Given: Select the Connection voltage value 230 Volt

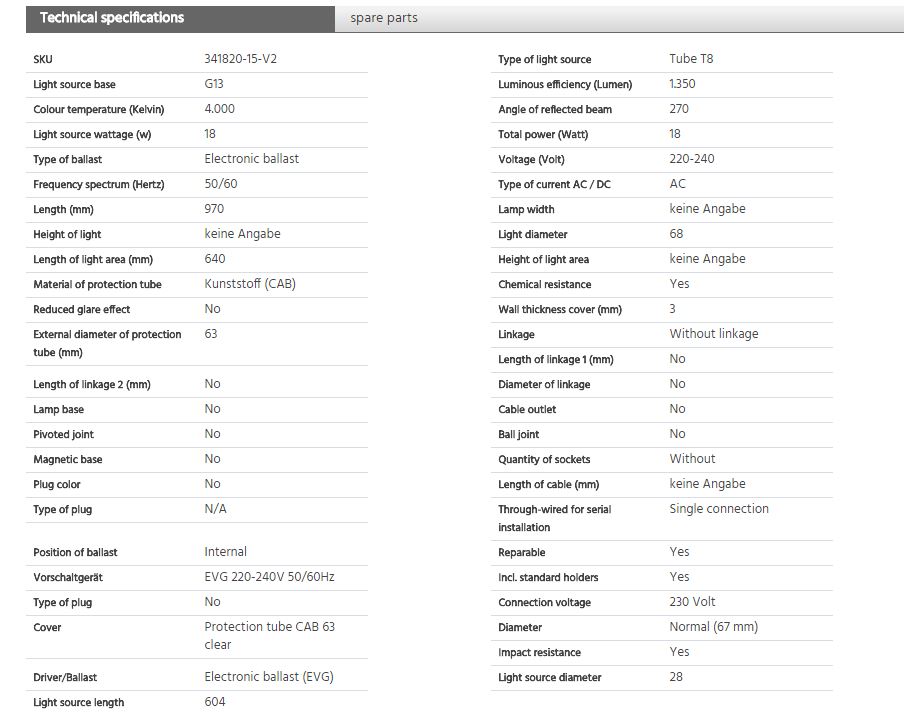Looking at the screenshot, I should [x=692, y=602].
